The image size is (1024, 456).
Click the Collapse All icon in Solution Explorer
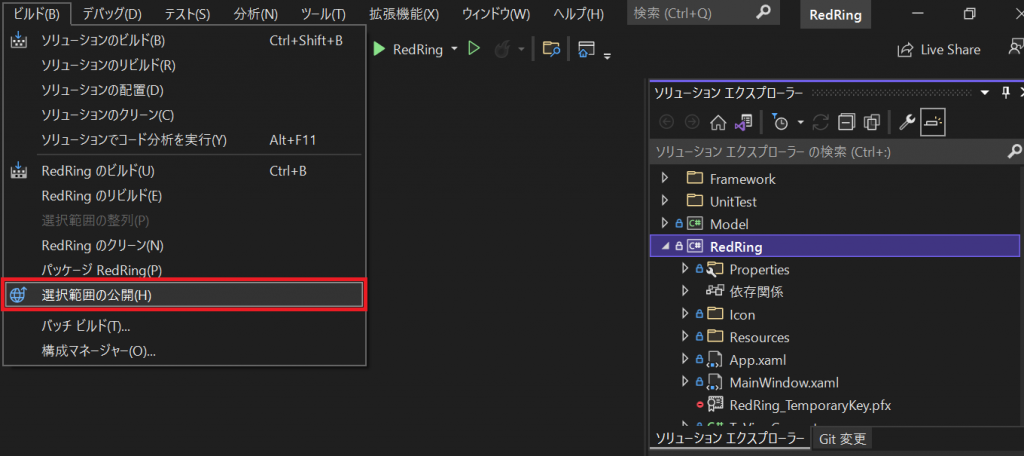click(x=847, y=122)
